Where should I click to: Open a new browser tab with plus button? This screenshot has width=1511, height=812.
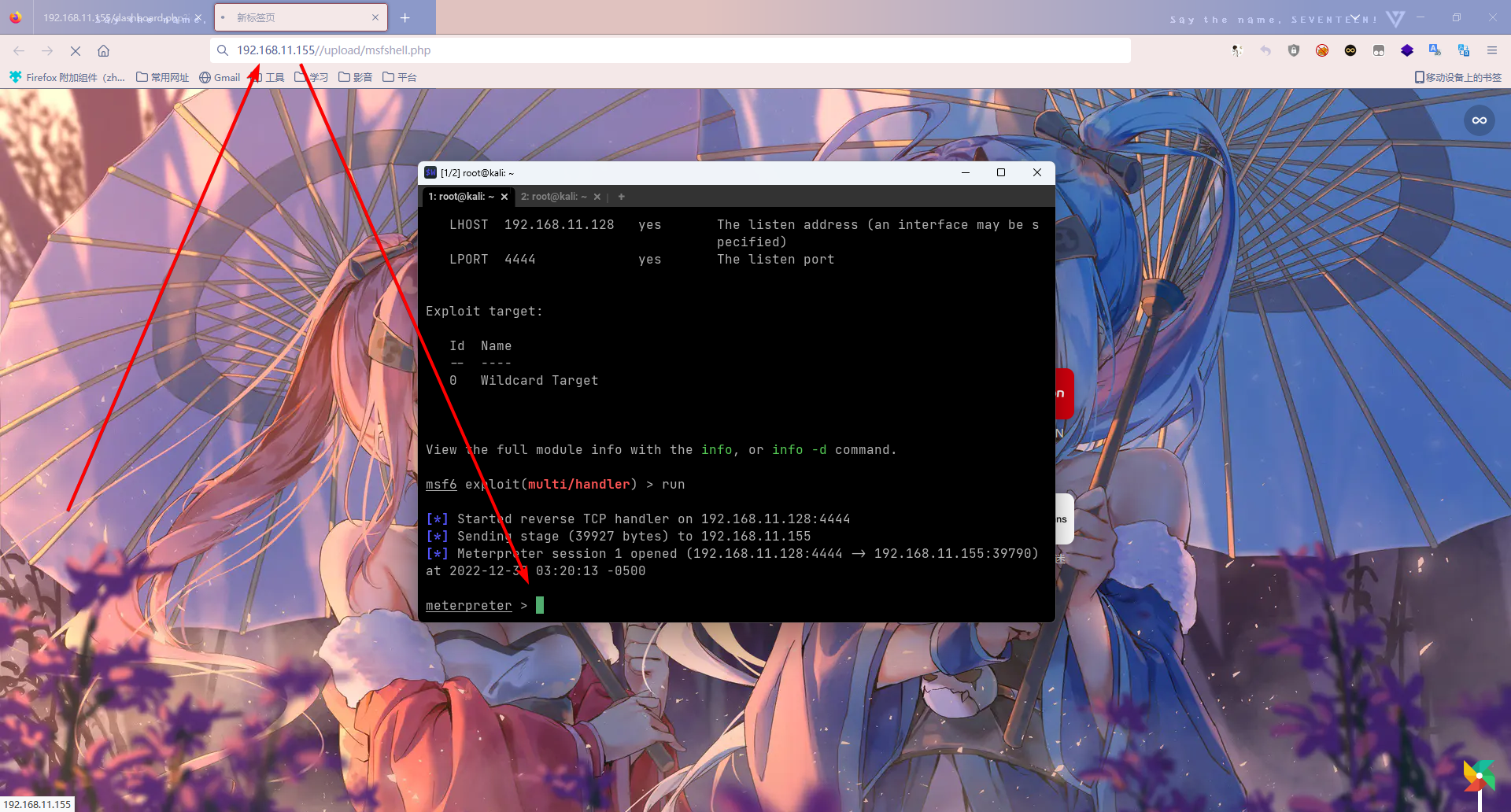tap(405, 17)
